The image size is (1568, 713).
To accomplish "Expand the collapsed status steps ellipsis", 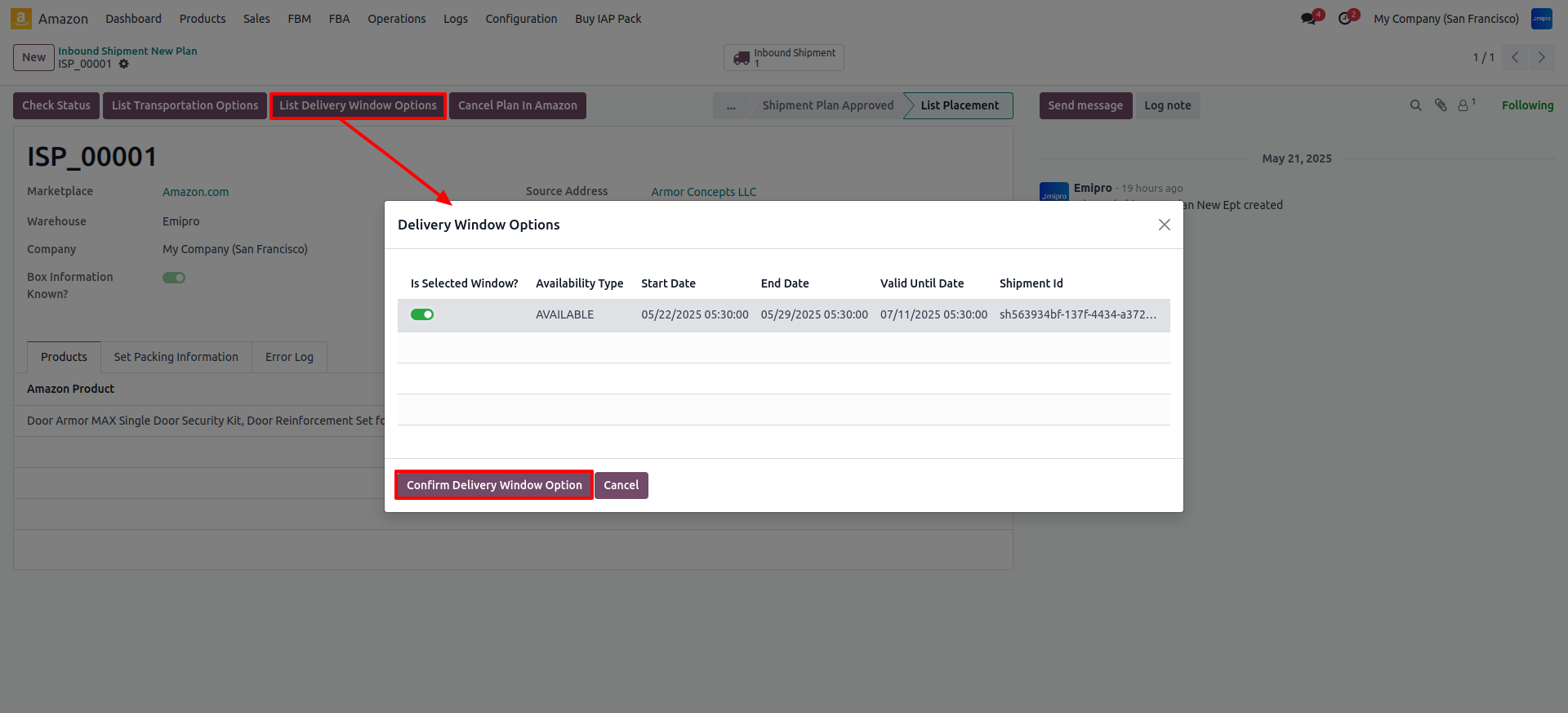I will 731,105.
